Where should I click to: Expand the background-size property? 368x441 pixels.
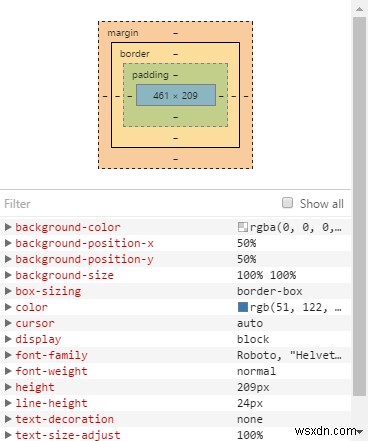click(x=8, y=275)
